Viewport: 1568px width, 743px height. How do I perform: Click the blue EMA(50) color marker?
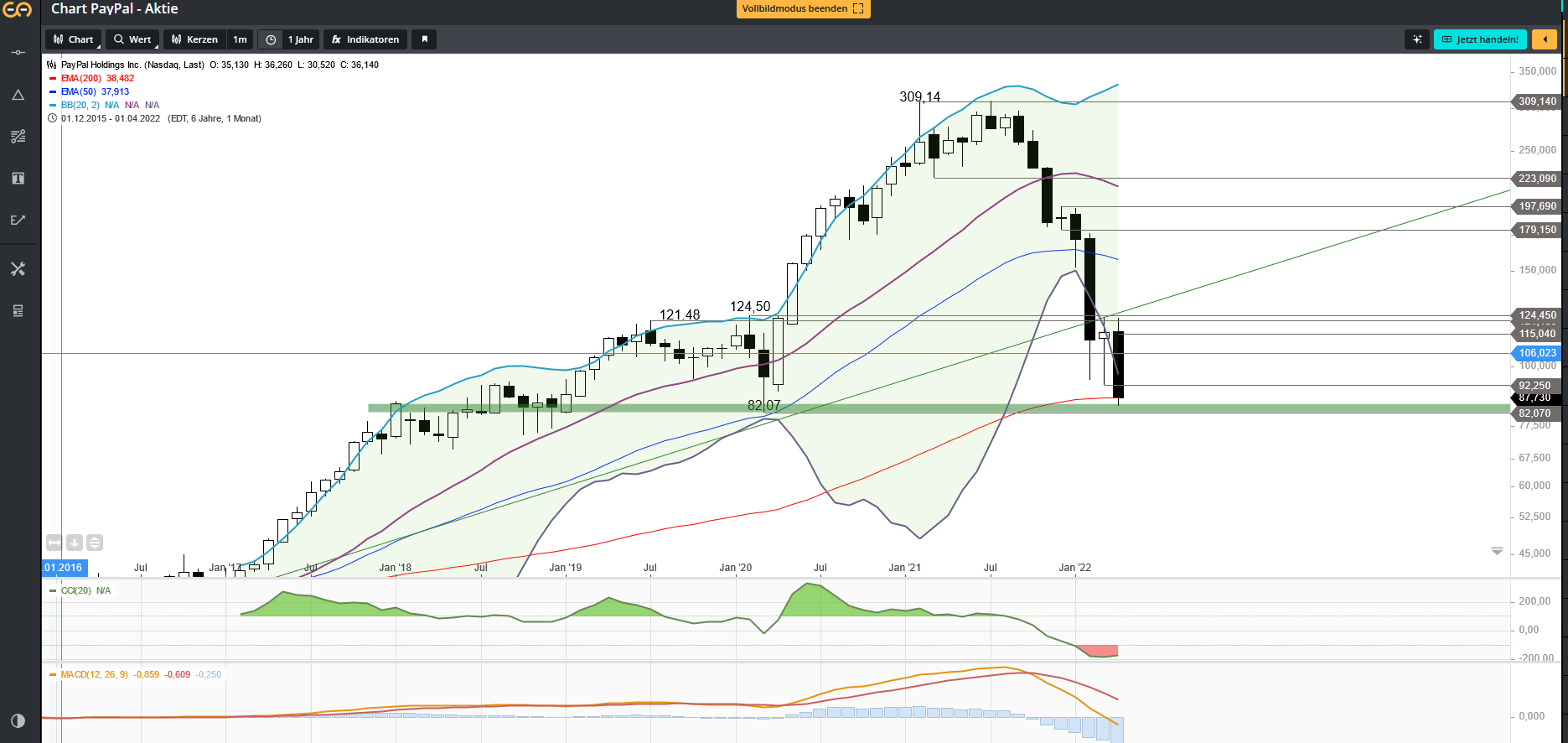53,91
